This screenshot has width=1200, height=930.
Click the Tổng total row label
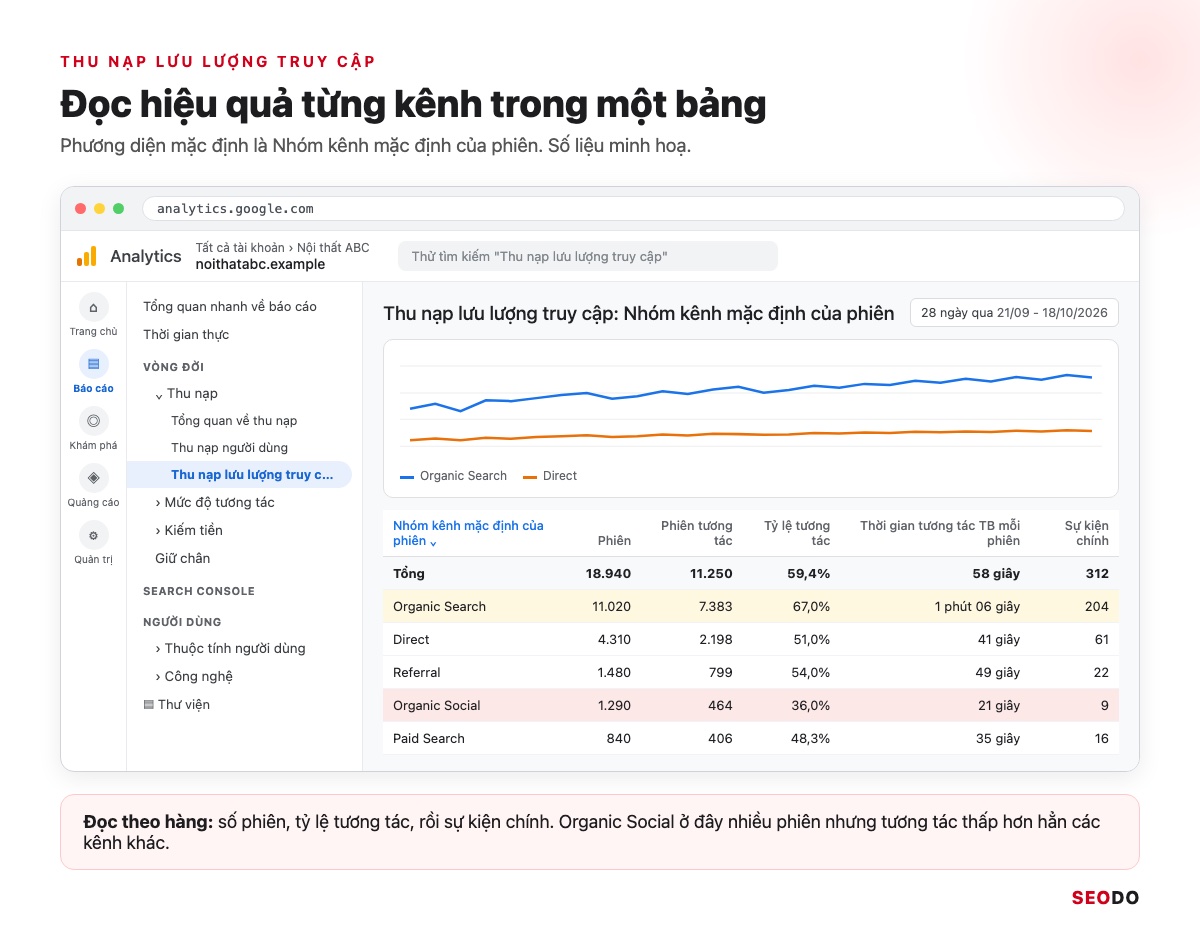409,573
